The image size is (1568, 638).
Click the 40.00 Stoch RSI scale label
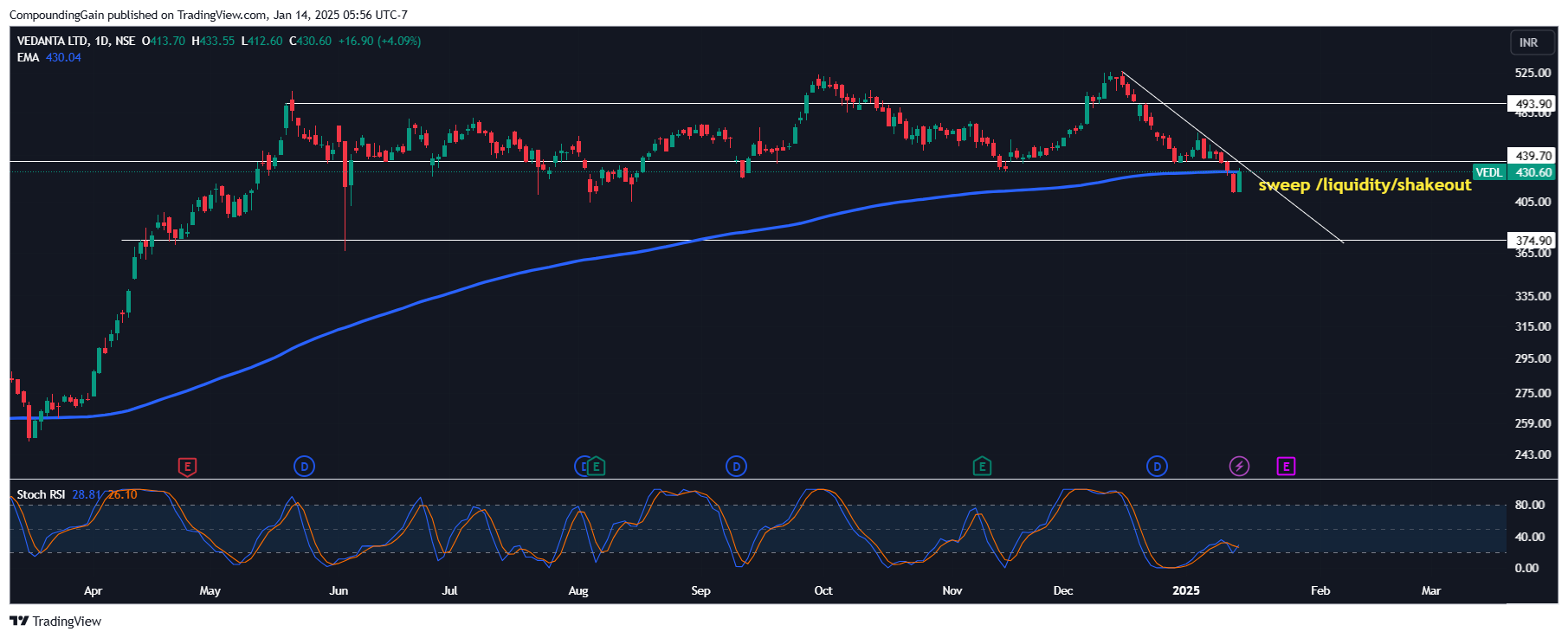[x=1529, y=537]
